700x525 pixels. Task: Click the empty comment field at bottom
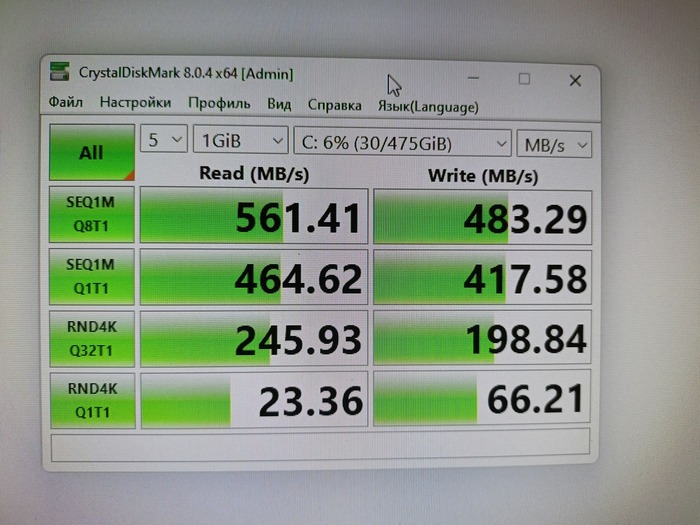pos(320,446)
